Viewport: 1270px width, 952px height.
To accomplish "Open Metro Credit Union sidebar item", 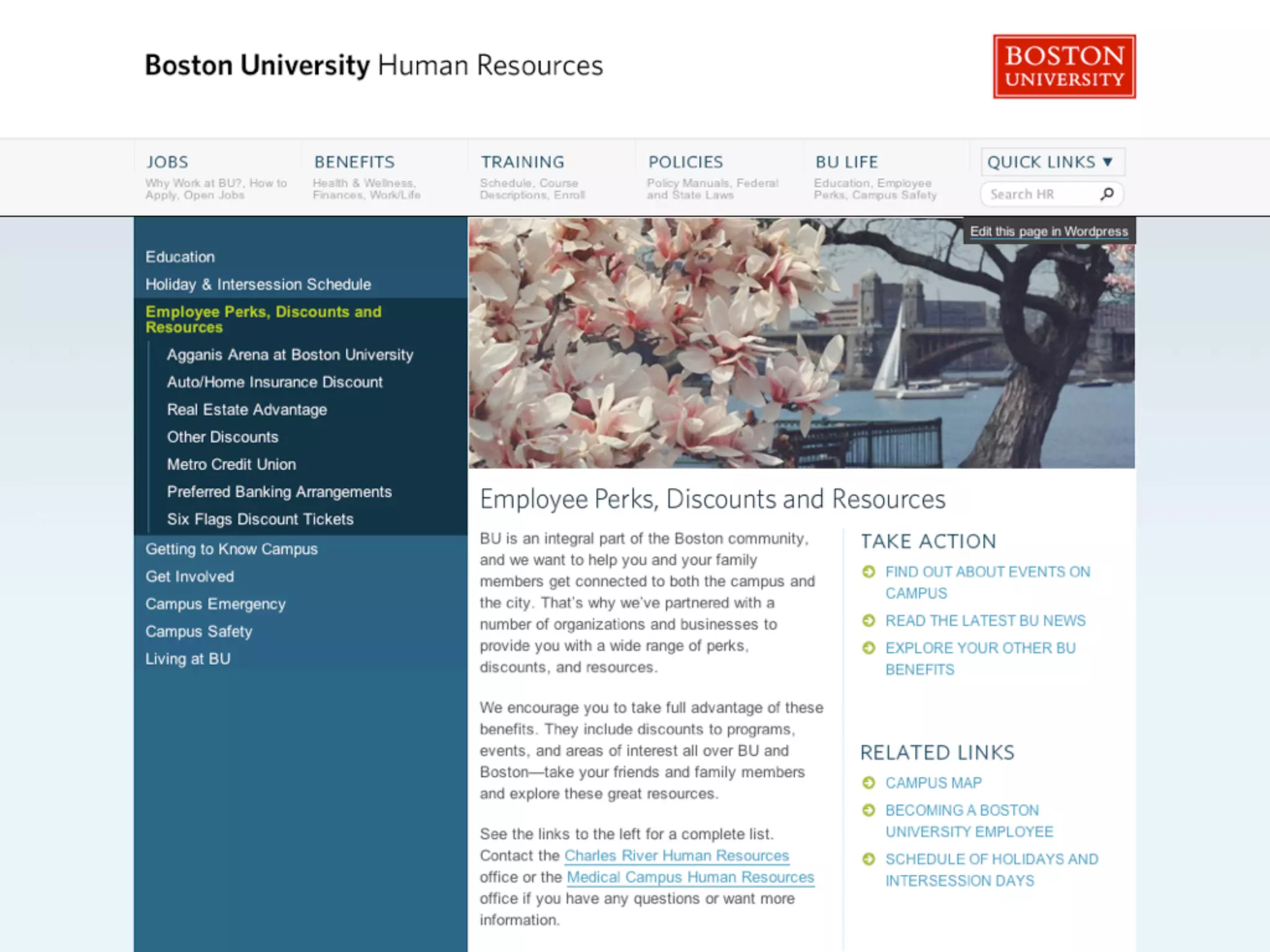I will (x=231, y=464).
